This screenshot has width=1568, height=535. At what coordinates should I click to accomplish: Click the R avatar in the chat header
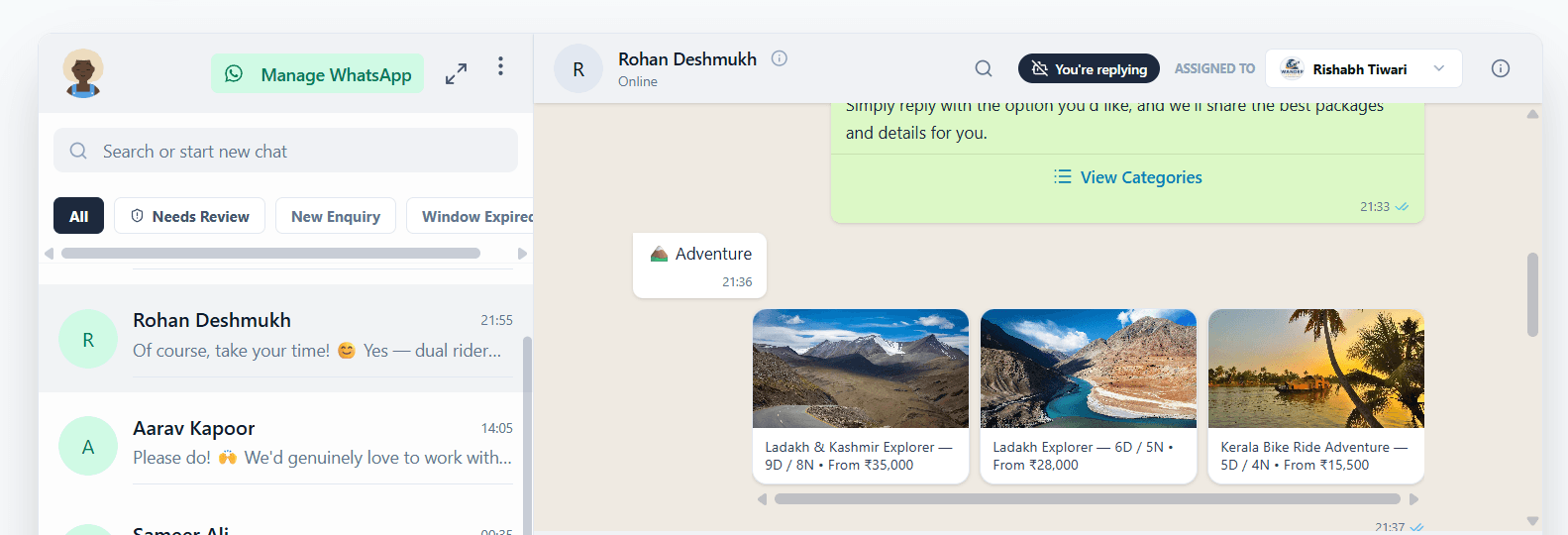pos(578,68)
